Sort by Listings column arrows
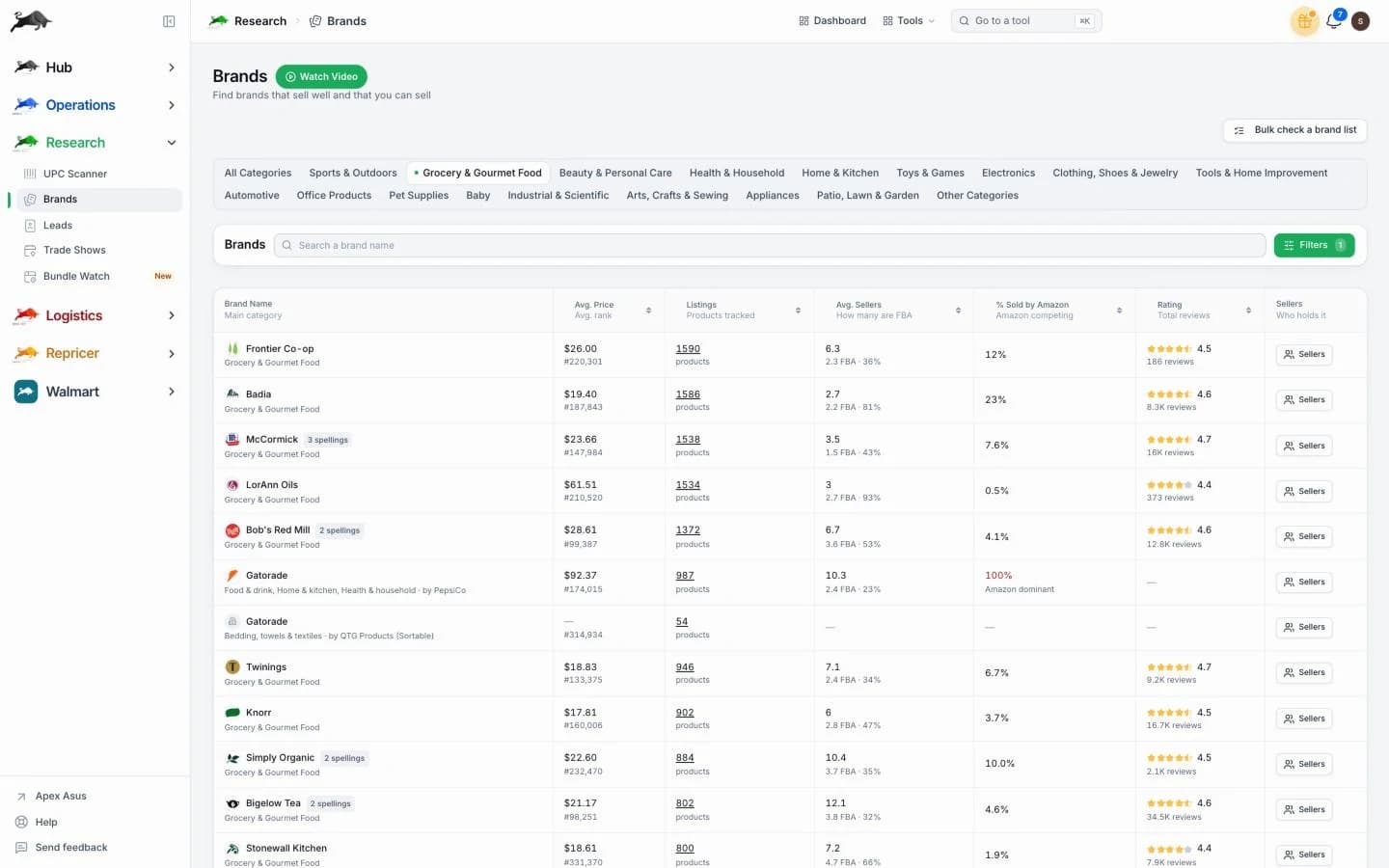Image resolution: width=1389 pixels, height=868 pixels. point(798,310)
